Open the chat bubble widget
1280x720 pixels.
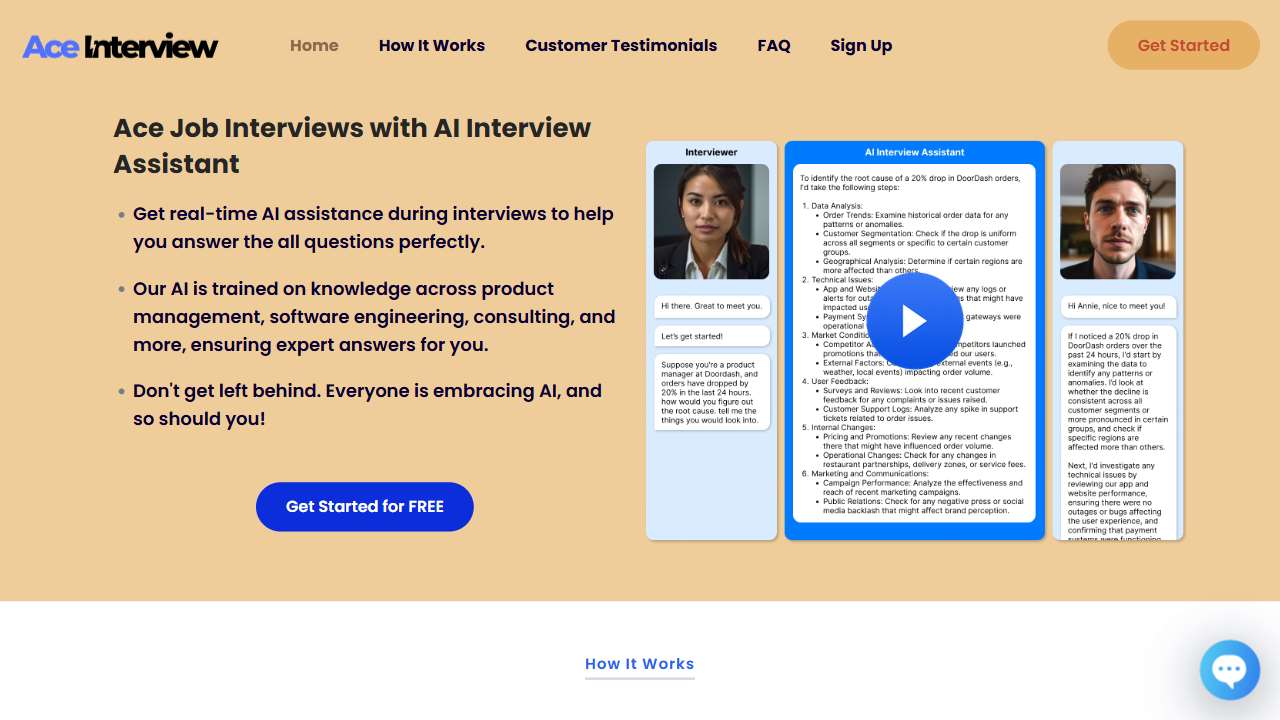pyautogui.click(x=1229, y=669)
